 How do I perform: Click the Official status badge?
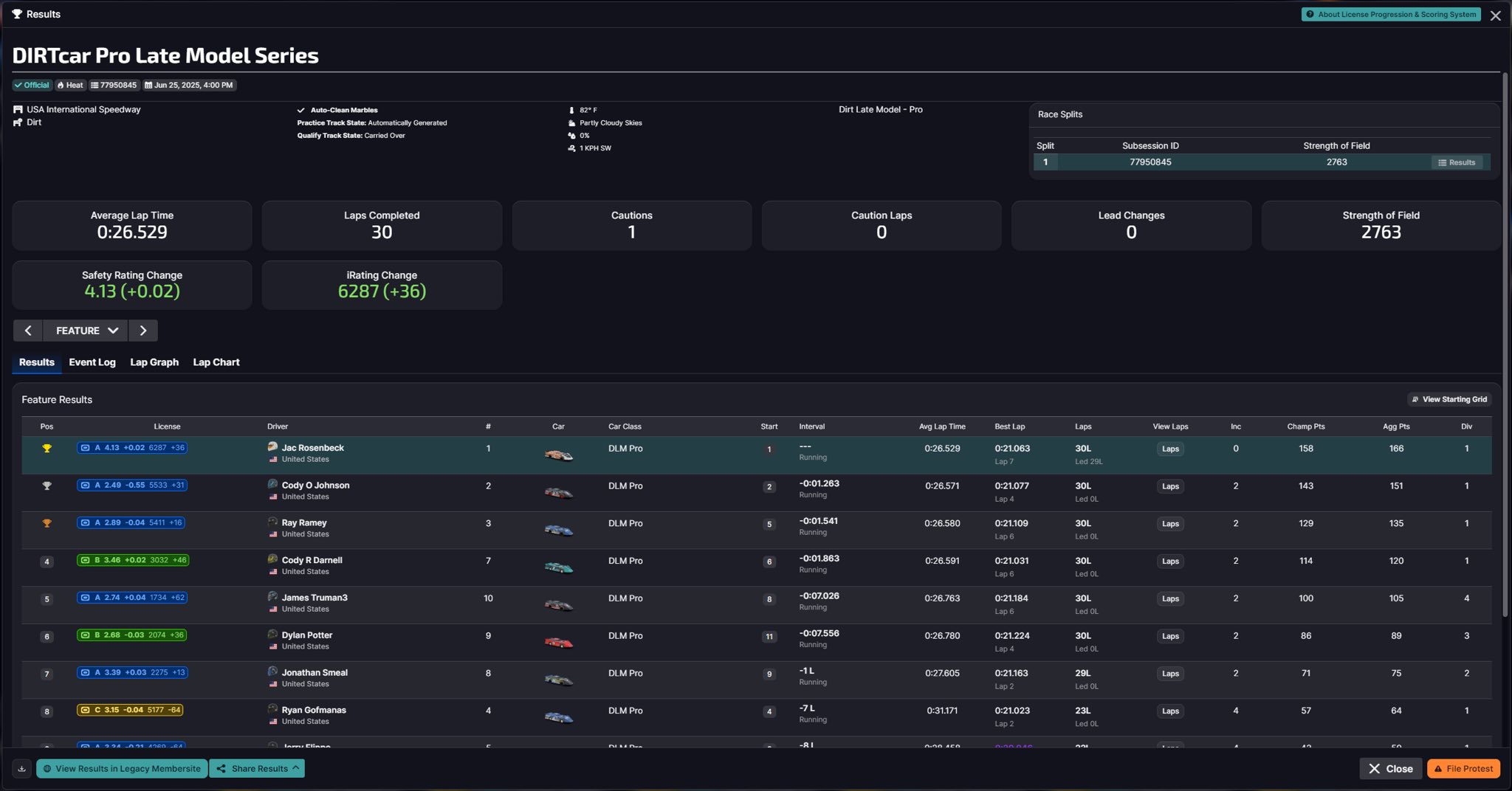[32, 85]
